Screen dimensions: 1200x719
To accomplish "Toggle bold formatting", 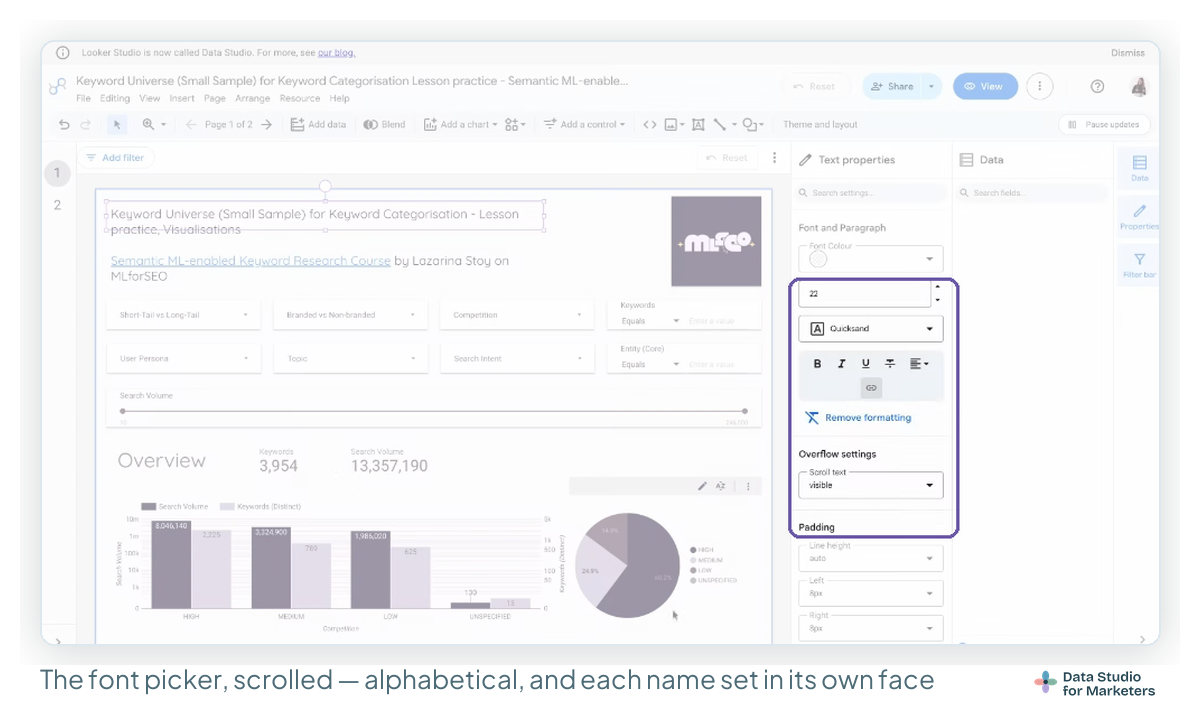I will 817,364.
